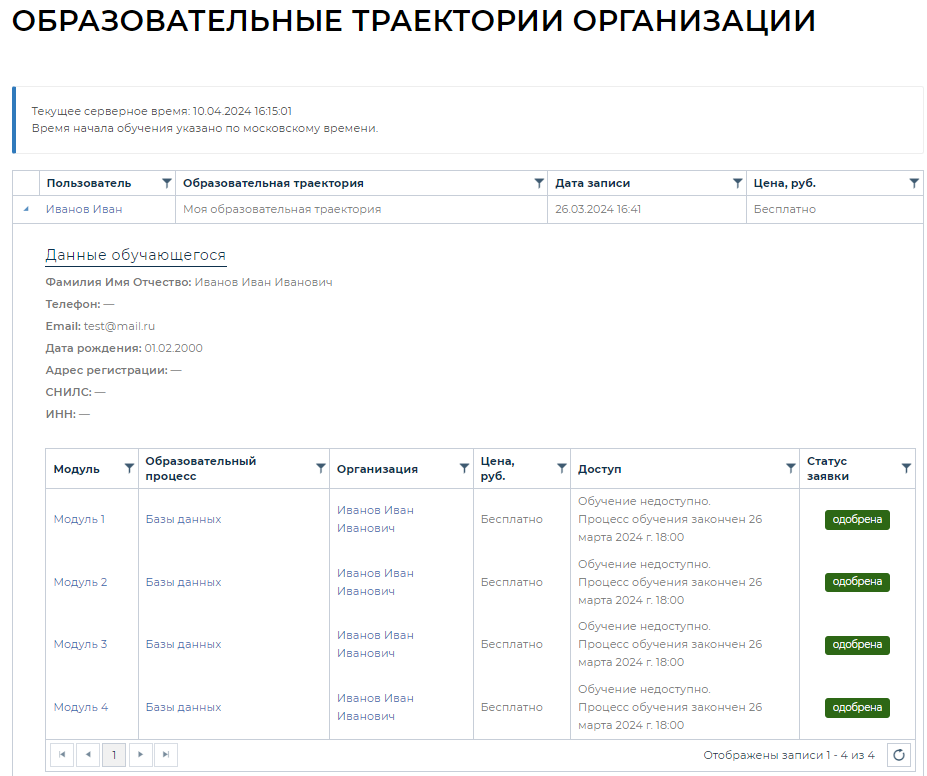Go to previous page of records

point(88,755)
